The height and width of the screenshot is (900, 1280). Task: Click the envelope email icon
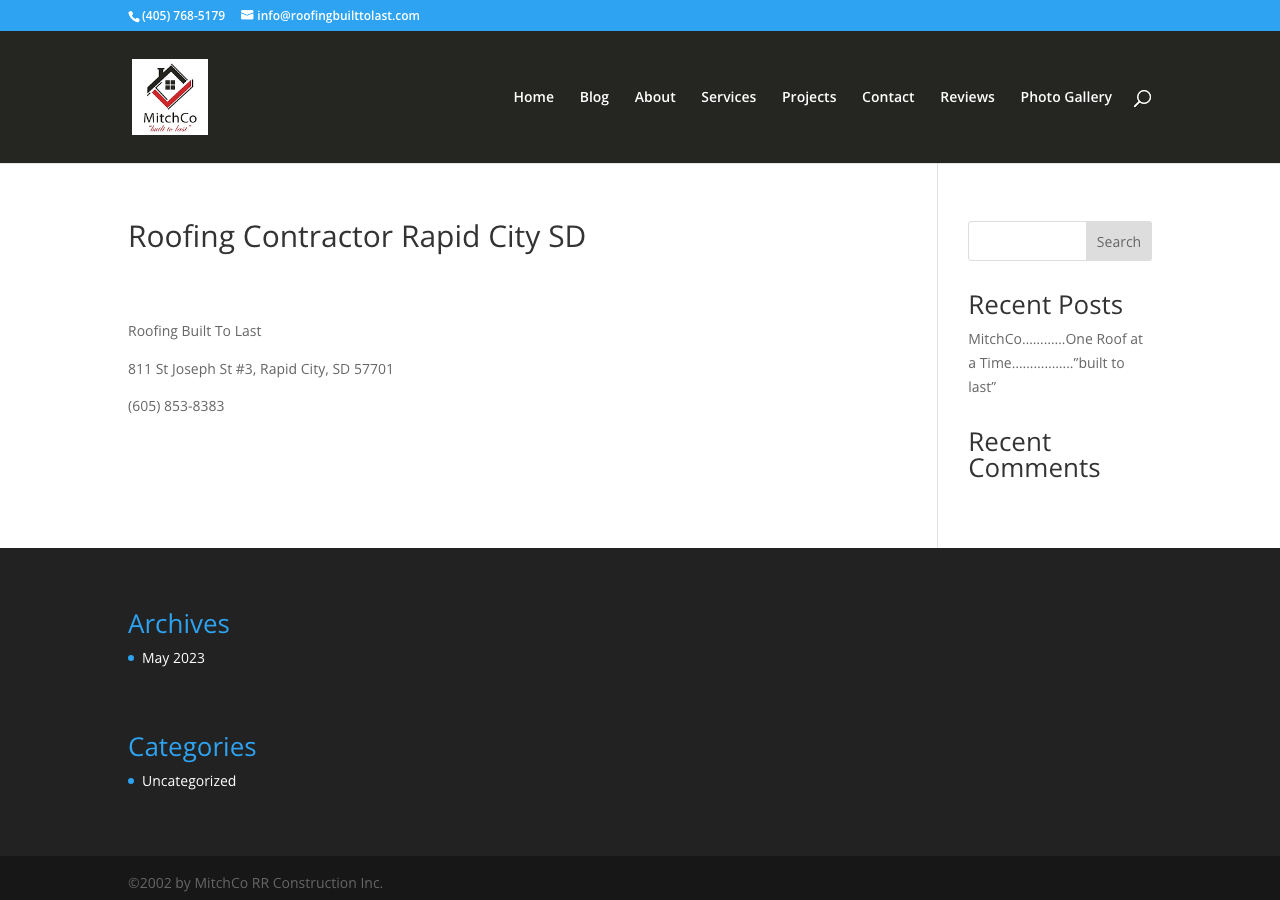247,15
